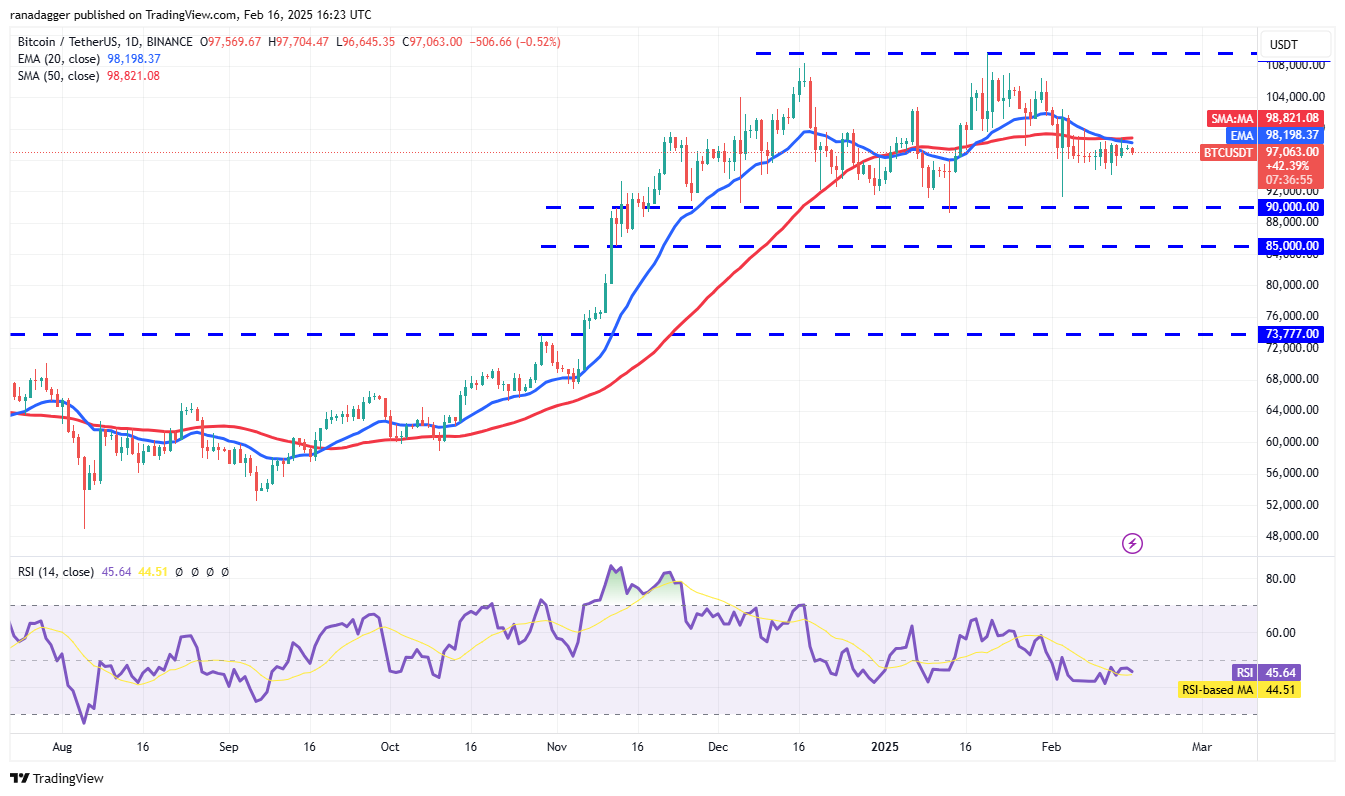Viewport: 1345px width, 796px height.
Task: Click the purple lightning bolt quick-trade icon
Action: pyautogui.click(x=1131, y=543)
